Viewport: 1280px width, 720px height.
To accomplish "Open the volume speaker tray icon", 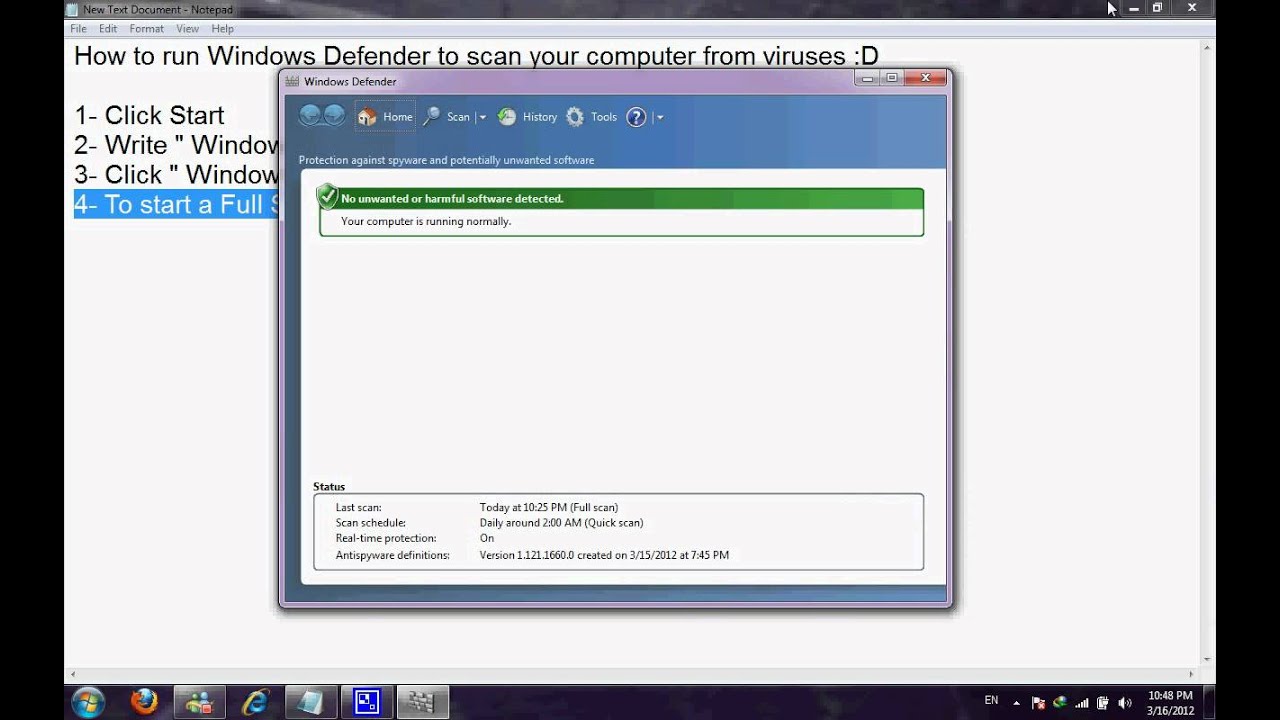I will pos(1125,702).
